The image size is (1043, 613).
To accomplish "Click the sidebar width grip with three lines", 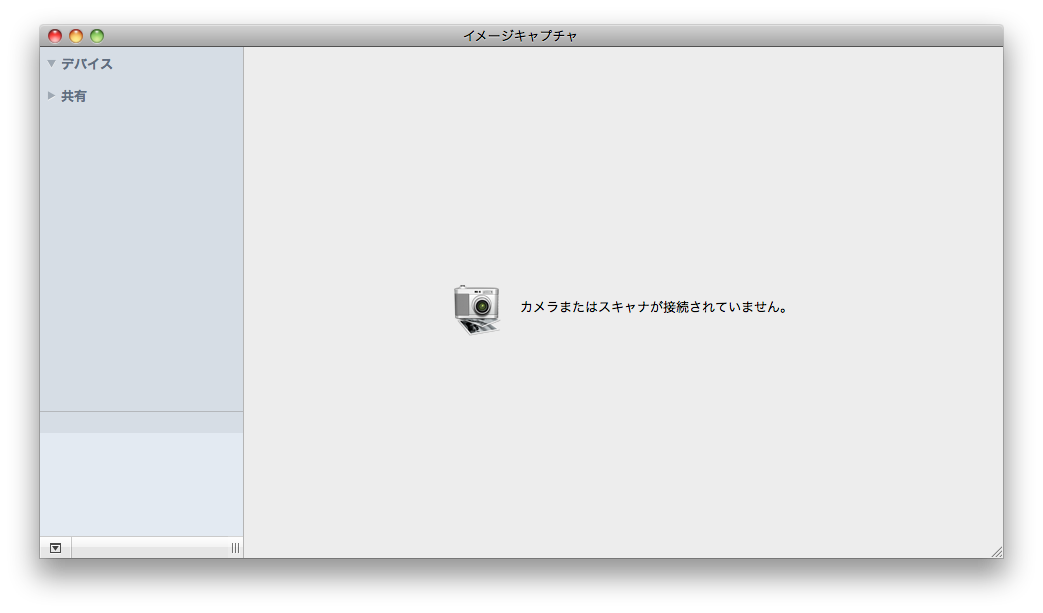I will coord(235,548).
